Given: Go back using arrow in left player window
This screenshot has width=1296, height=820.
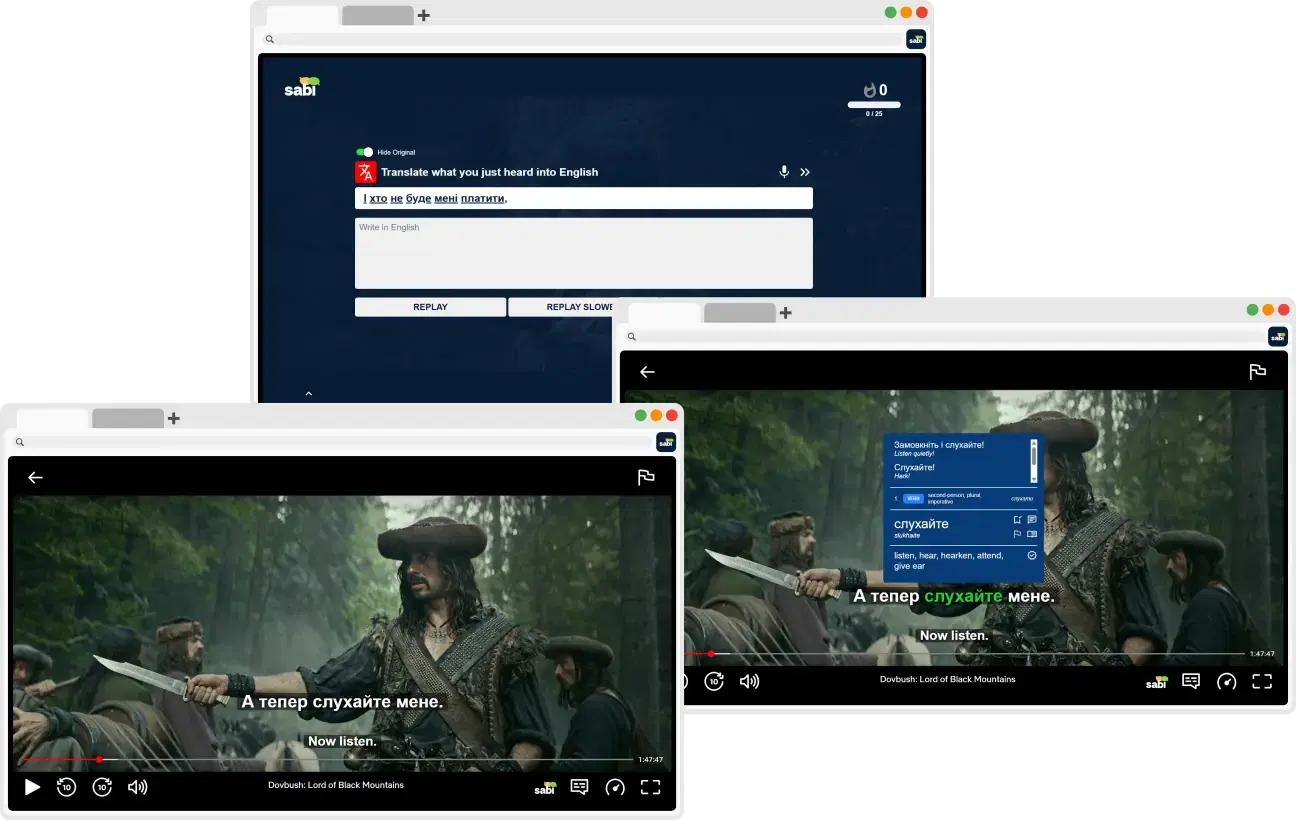Looking at the screenshot, I should [x=35, y=477].
